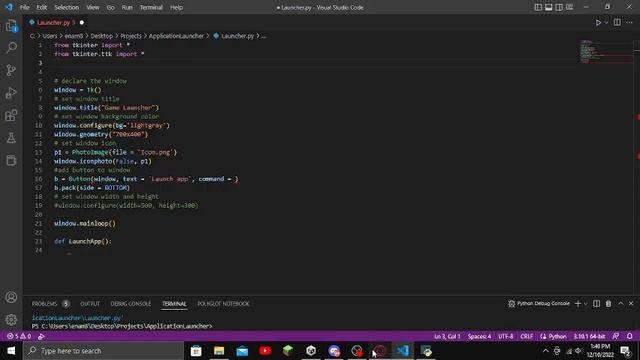Open the Go menu

click(x=111, y=7)
